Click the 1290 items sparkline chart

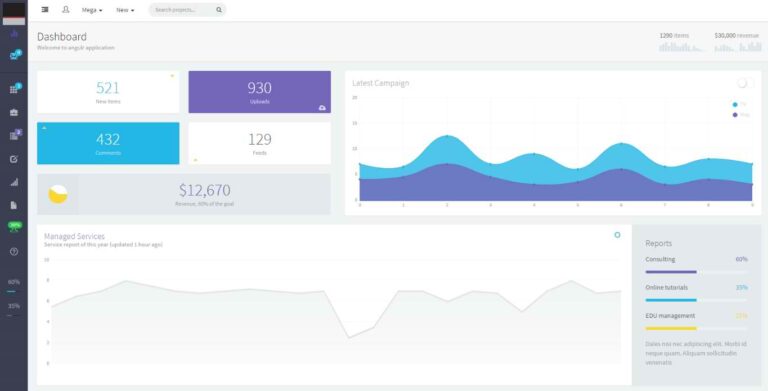(x=681, y=47)
